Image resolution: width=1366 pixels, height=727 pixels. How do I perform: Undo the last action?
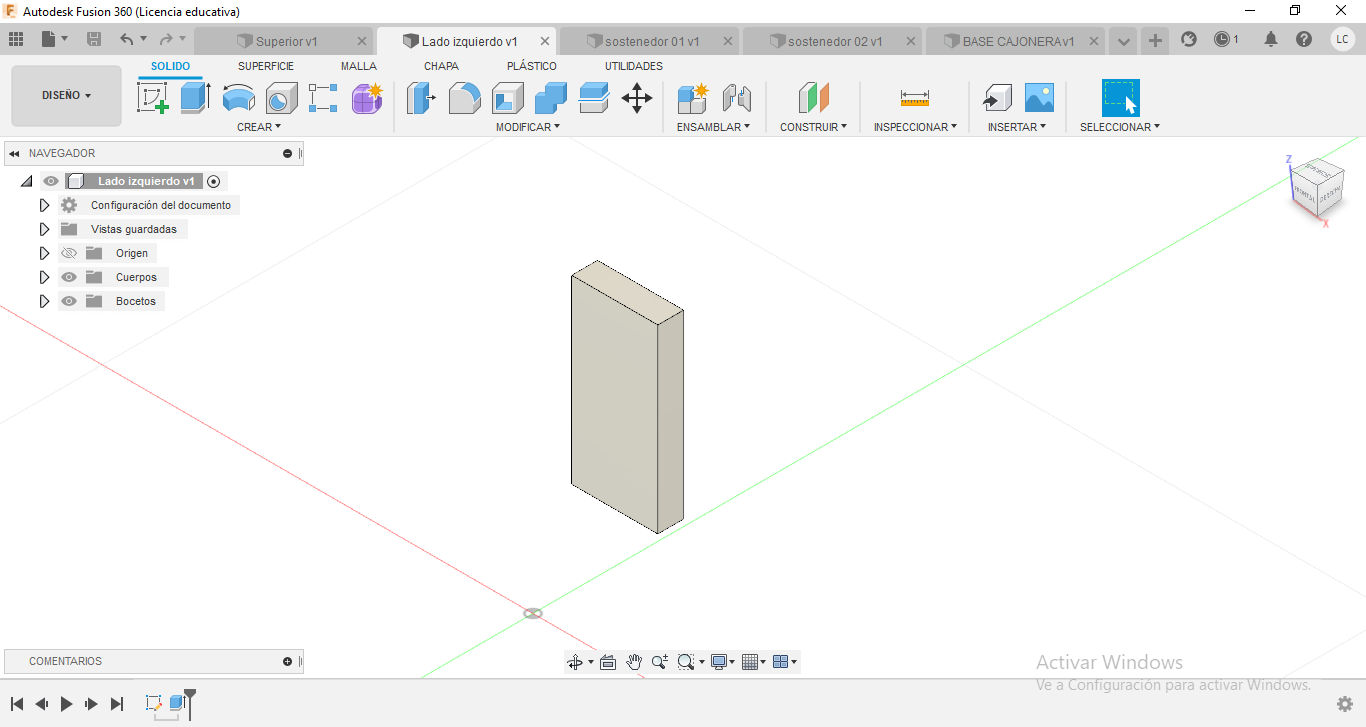(x=127, y=39)
